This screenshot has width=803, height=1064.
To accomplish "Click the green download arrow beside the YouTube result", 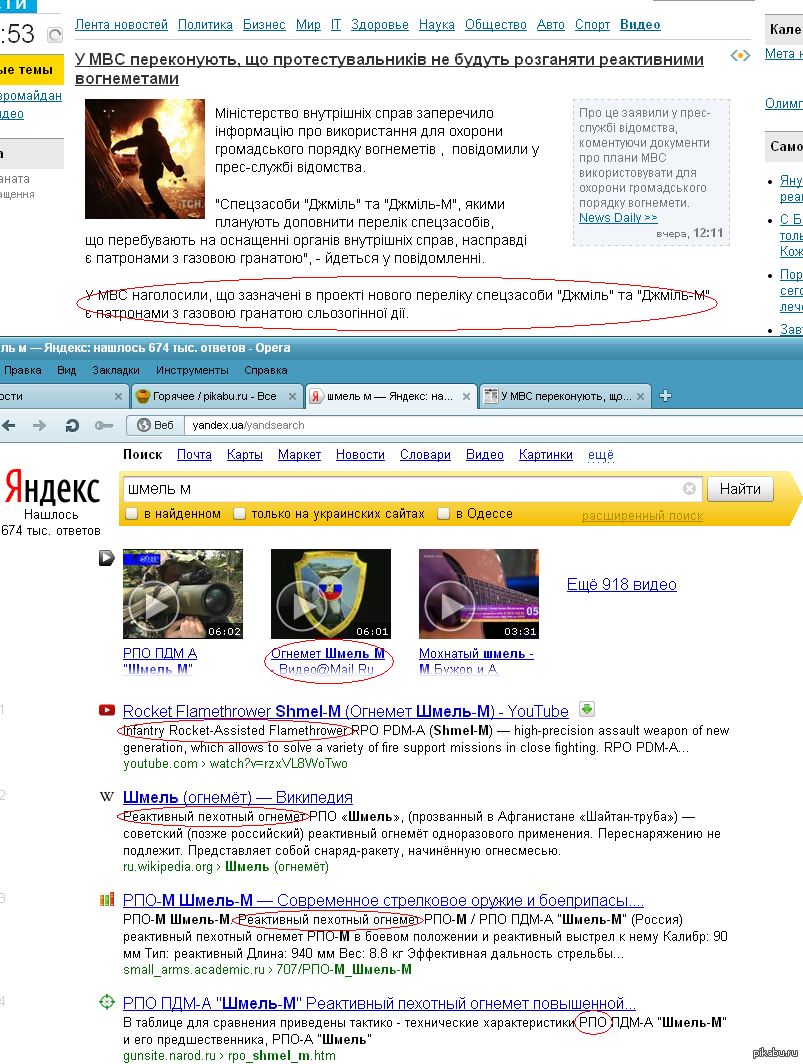I will tap(587, 709).
